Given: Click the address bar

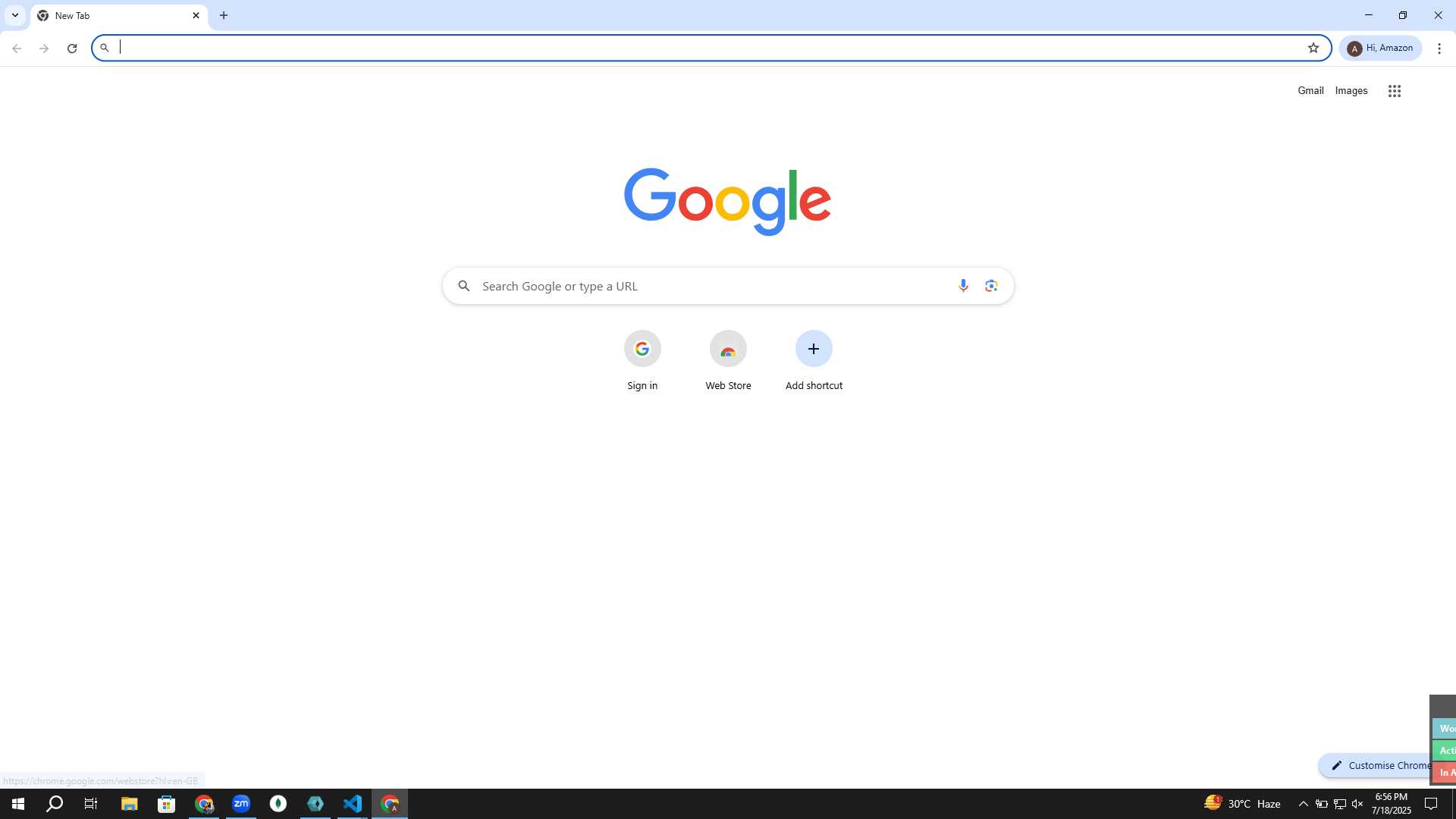Looking at the screenshot, I should pos(711,48).
